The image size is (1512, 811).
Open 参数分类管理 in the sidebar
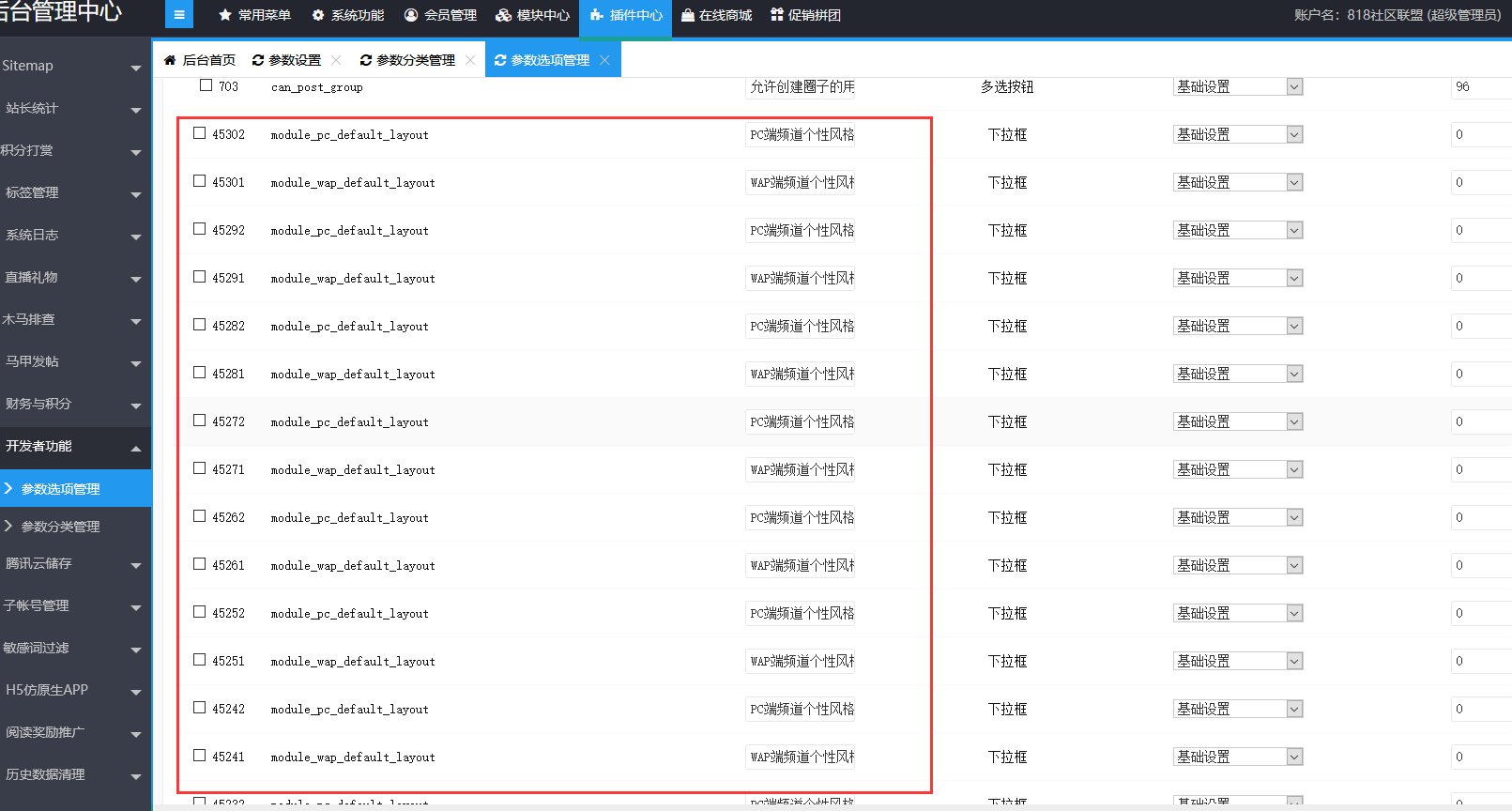61,527
